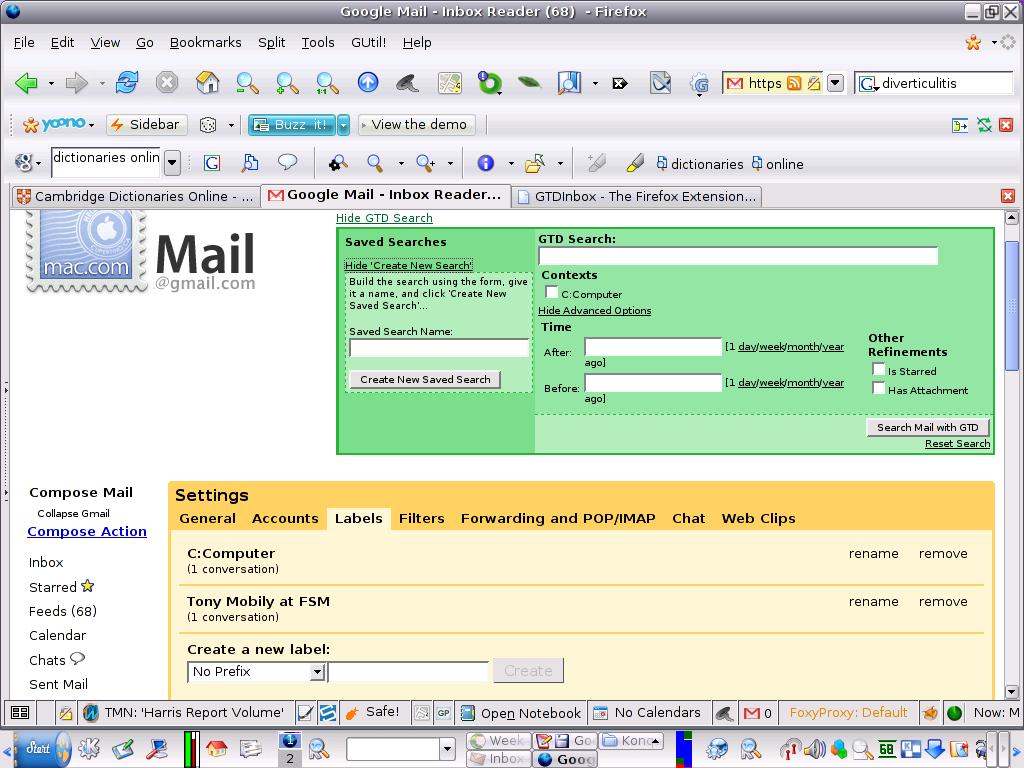Click the GTD Search text field

tap(738, 256)
